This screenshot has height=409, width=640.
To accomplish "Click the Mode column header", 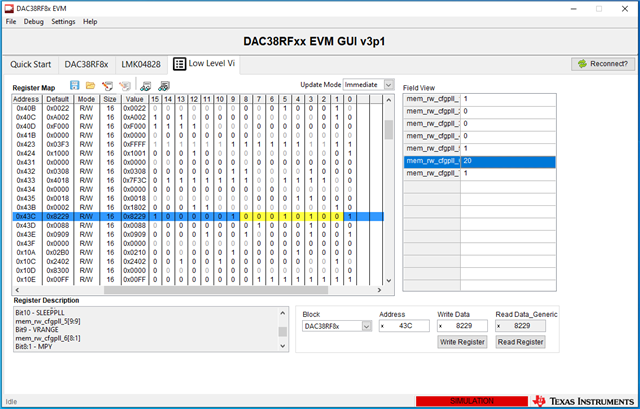I will coord(86,99).
